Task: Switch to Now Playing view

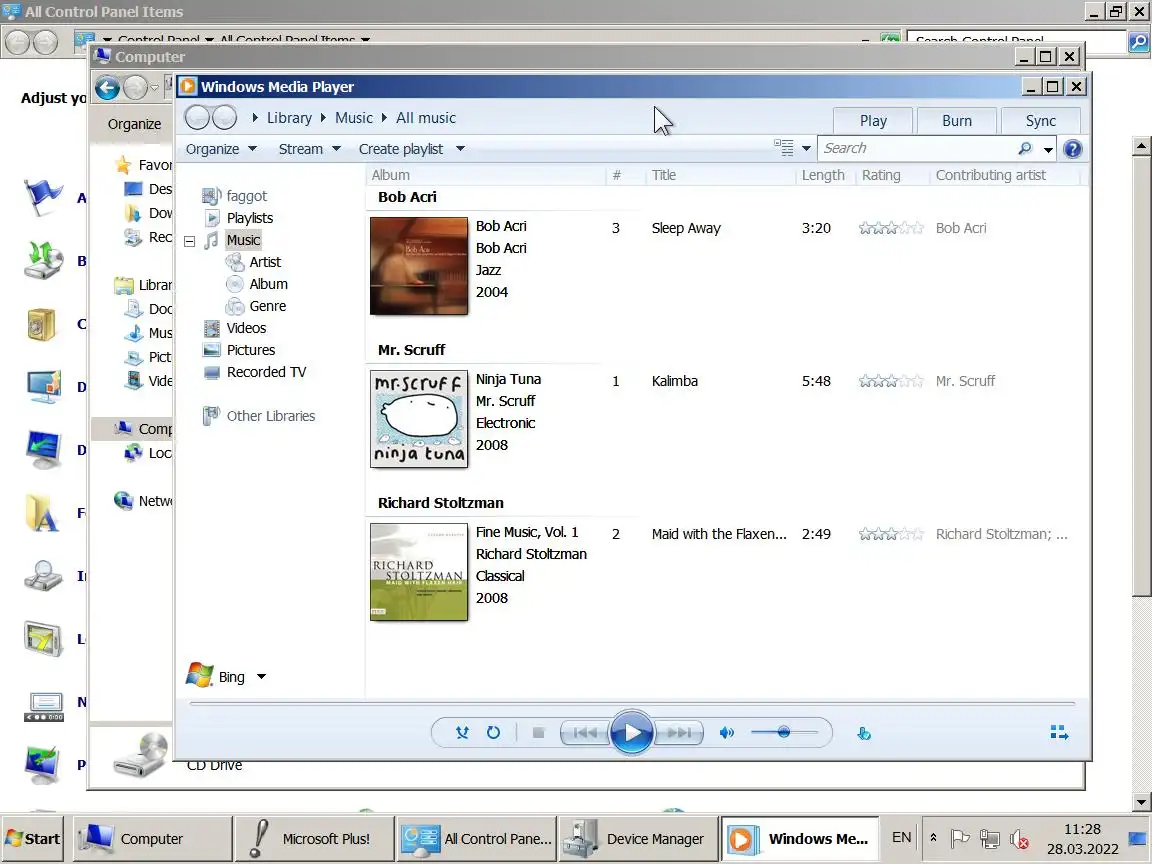Action: point(1059,732)
